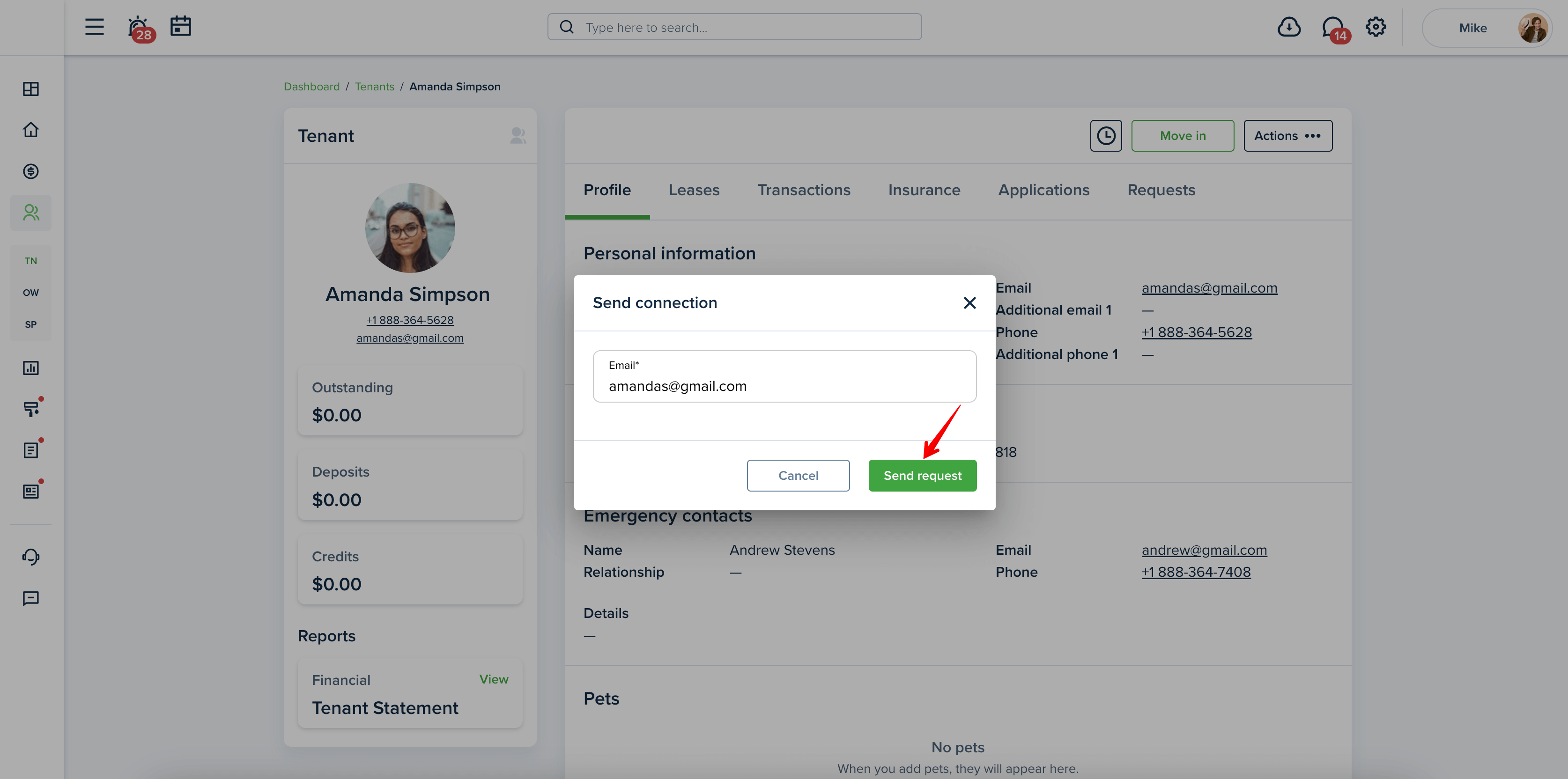Switch to the Profile tab
This screenshot has width=1568, height=779.
point(607,191)
